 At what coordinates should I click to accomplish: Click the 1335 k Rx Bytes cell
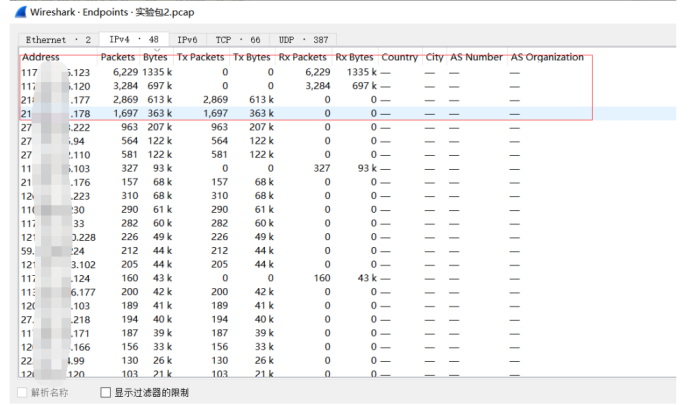[362, 72]
